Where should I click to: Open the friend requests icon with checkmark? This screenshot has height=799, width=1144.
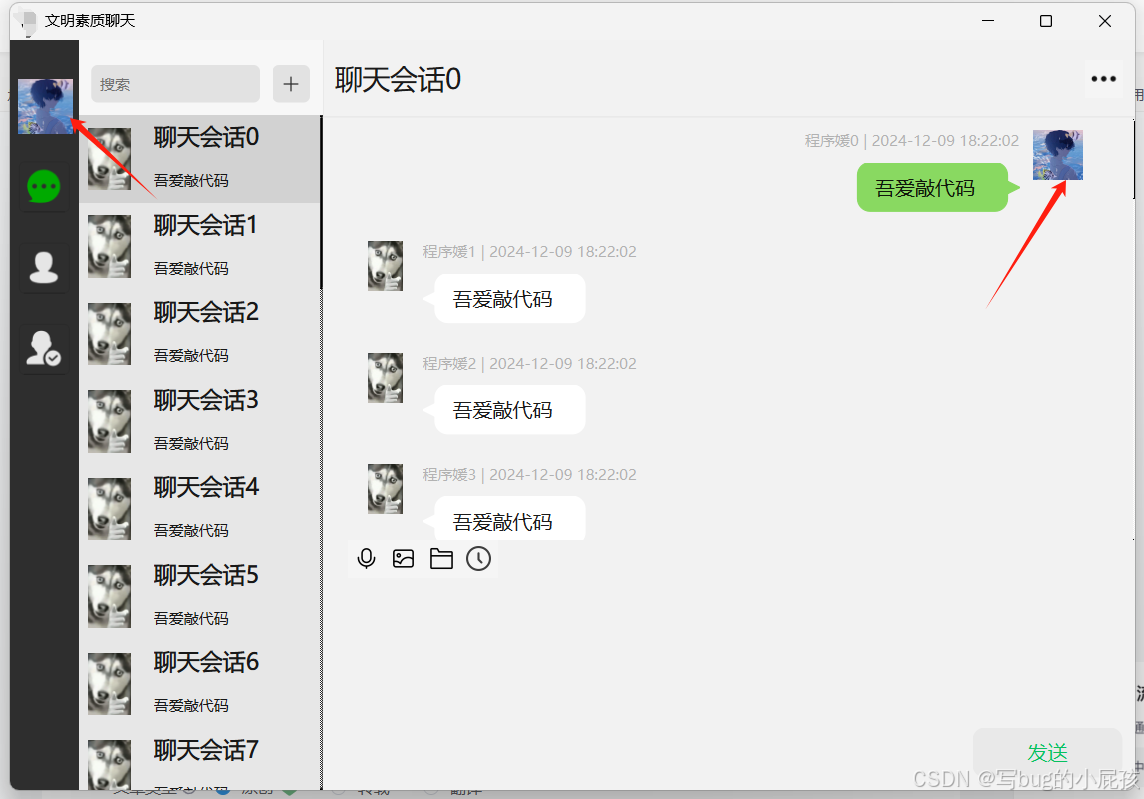pos(44,349)
